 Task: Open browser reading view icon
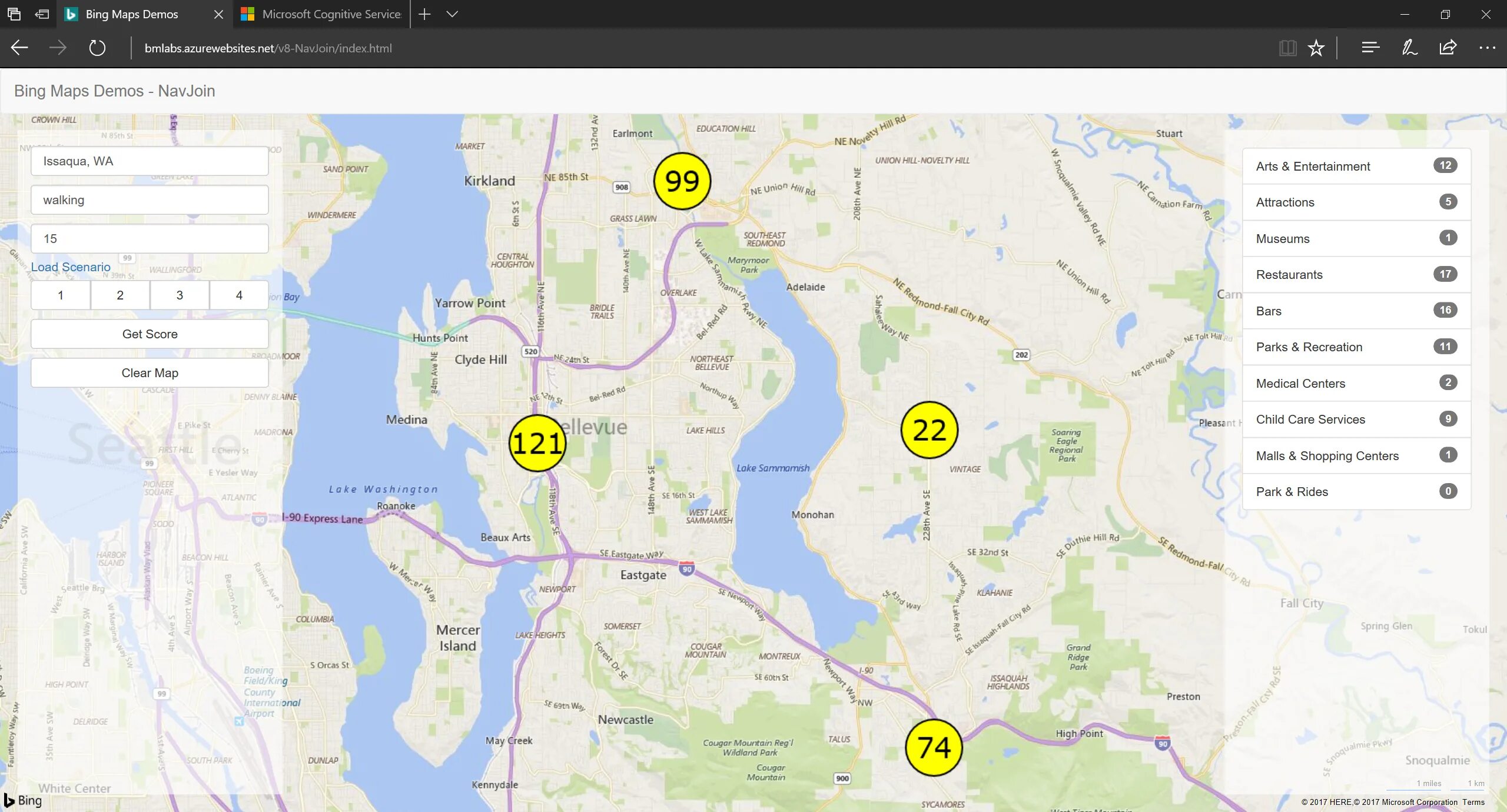[x=1287, y=48]
